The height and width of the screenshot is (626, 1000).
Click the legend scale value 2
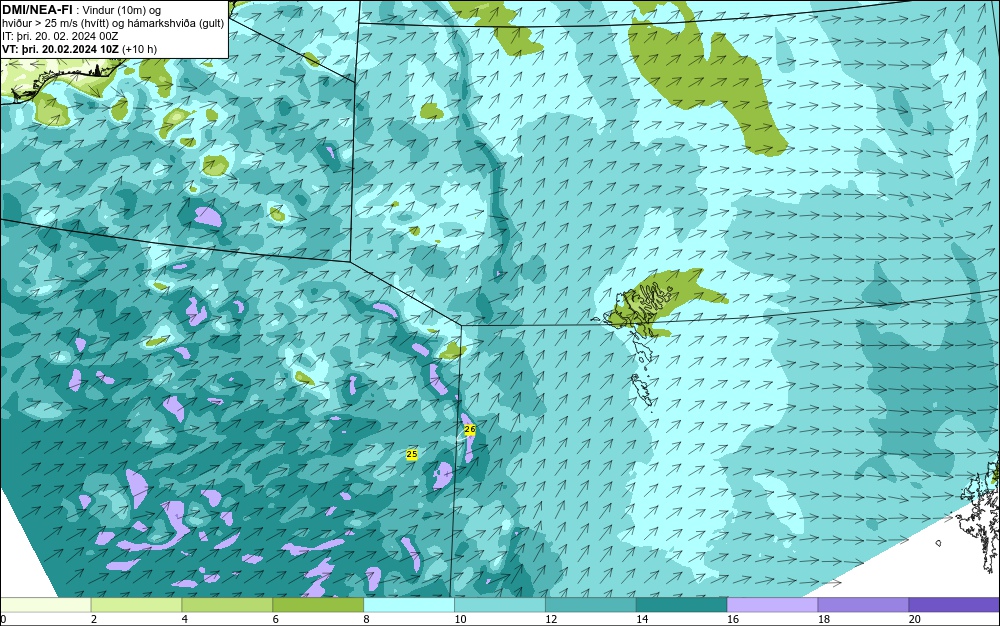(94, 619)
